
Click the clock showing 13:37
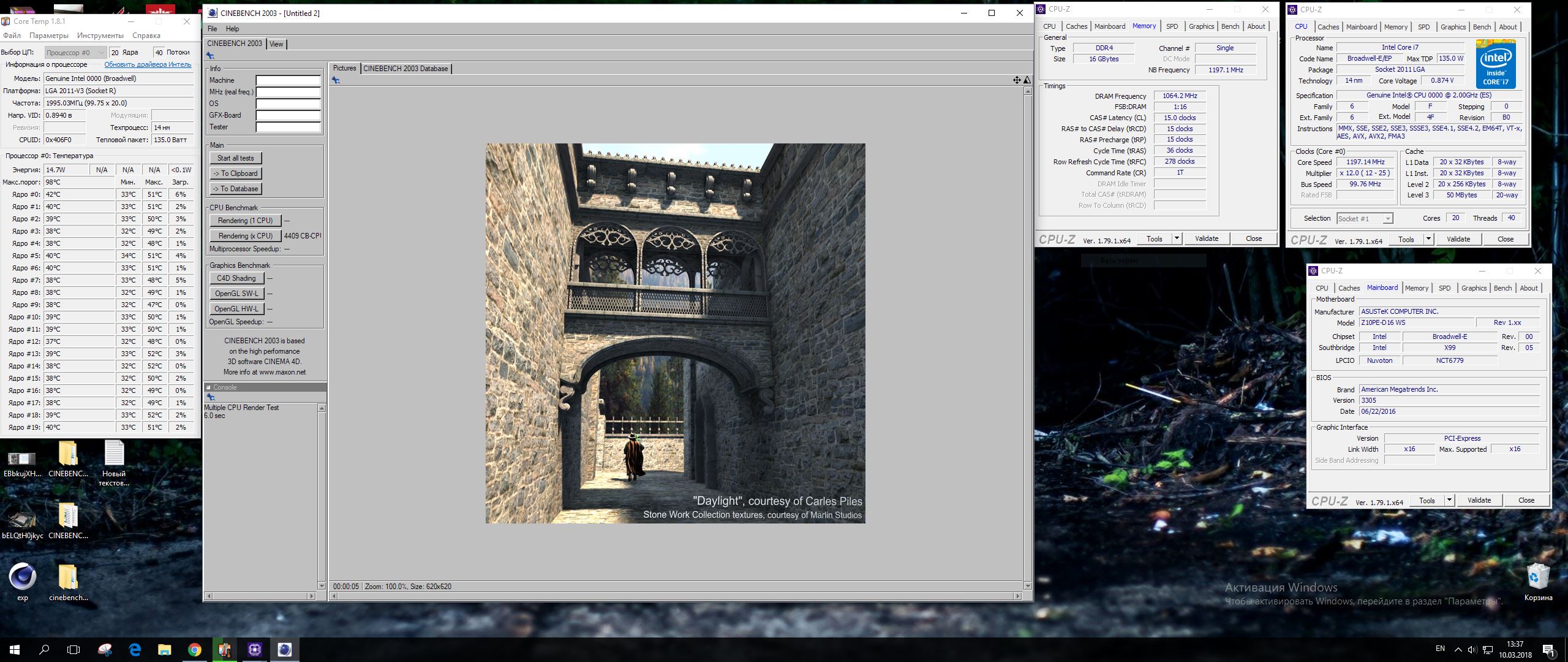click(1515, 644)
